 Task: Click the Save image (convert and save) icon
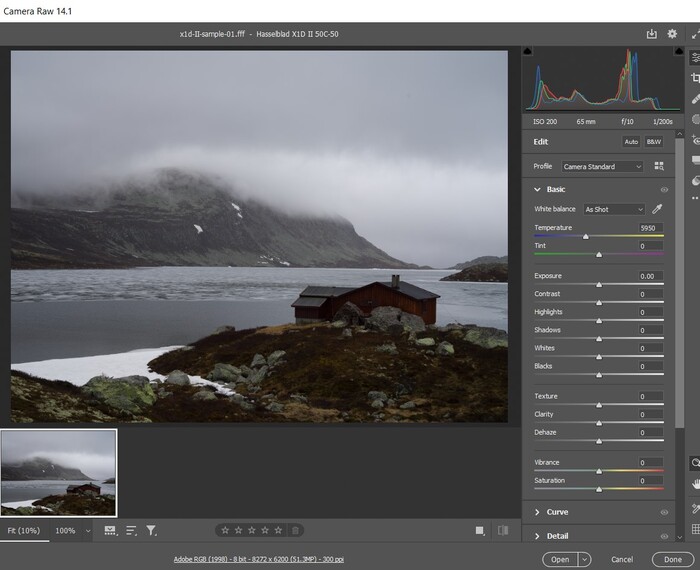652,34
